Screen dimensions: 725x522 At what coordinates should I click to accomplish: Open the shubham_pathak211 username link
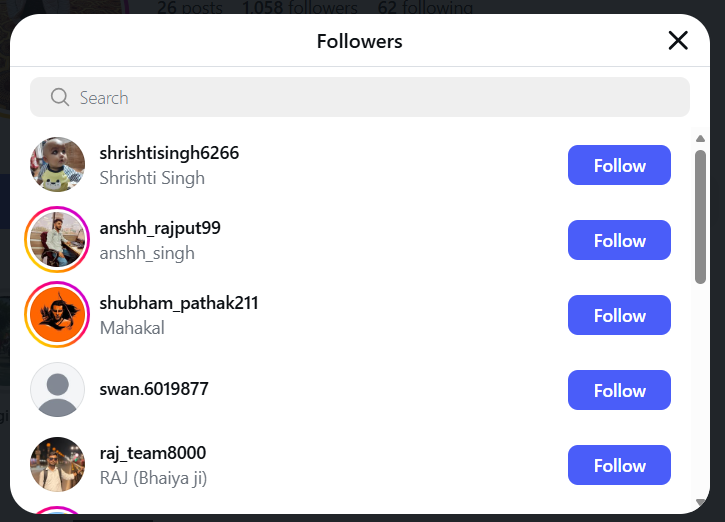point(179,302)
